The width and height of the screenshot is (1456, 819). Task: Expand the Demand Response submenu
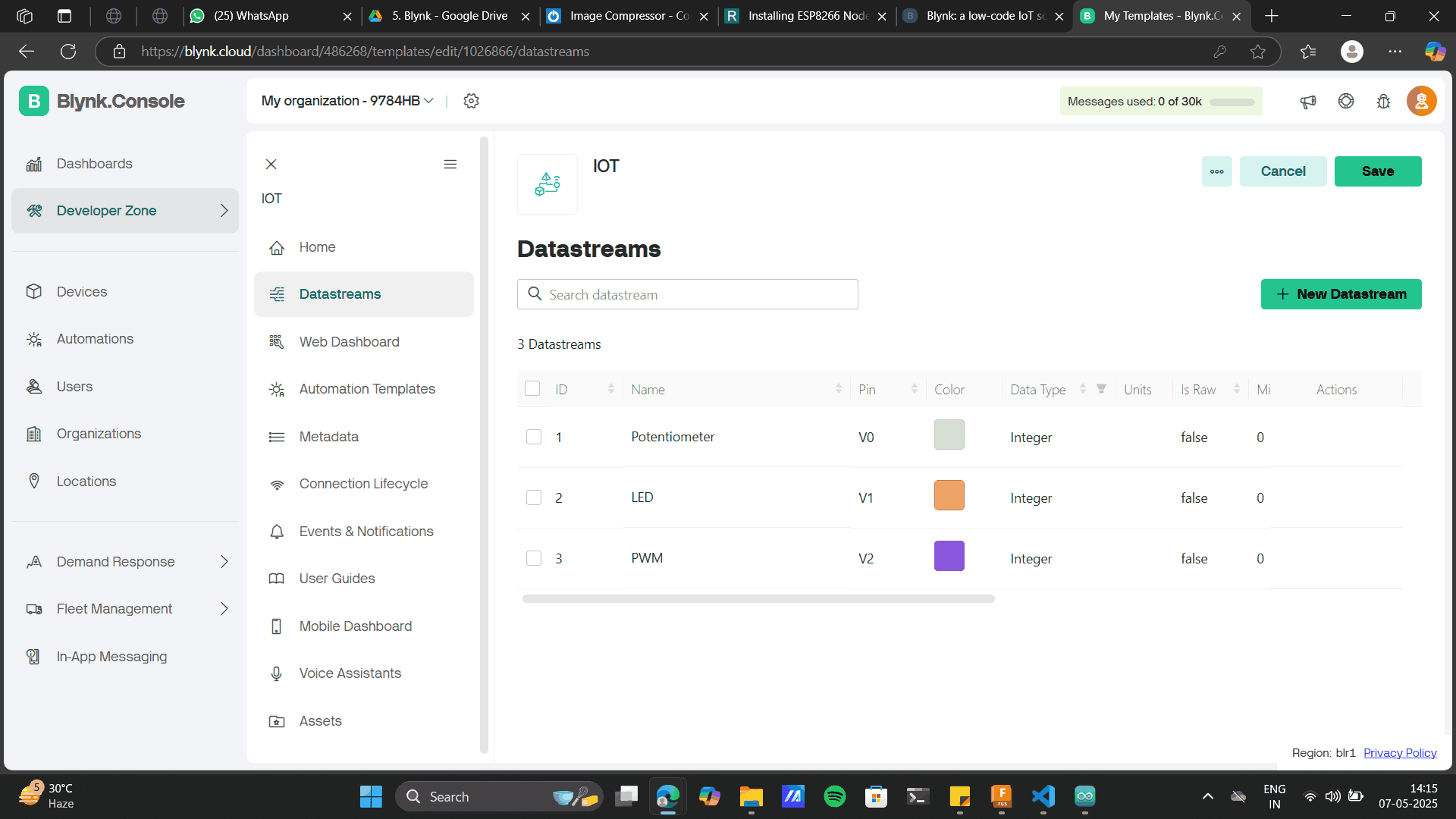224,562
